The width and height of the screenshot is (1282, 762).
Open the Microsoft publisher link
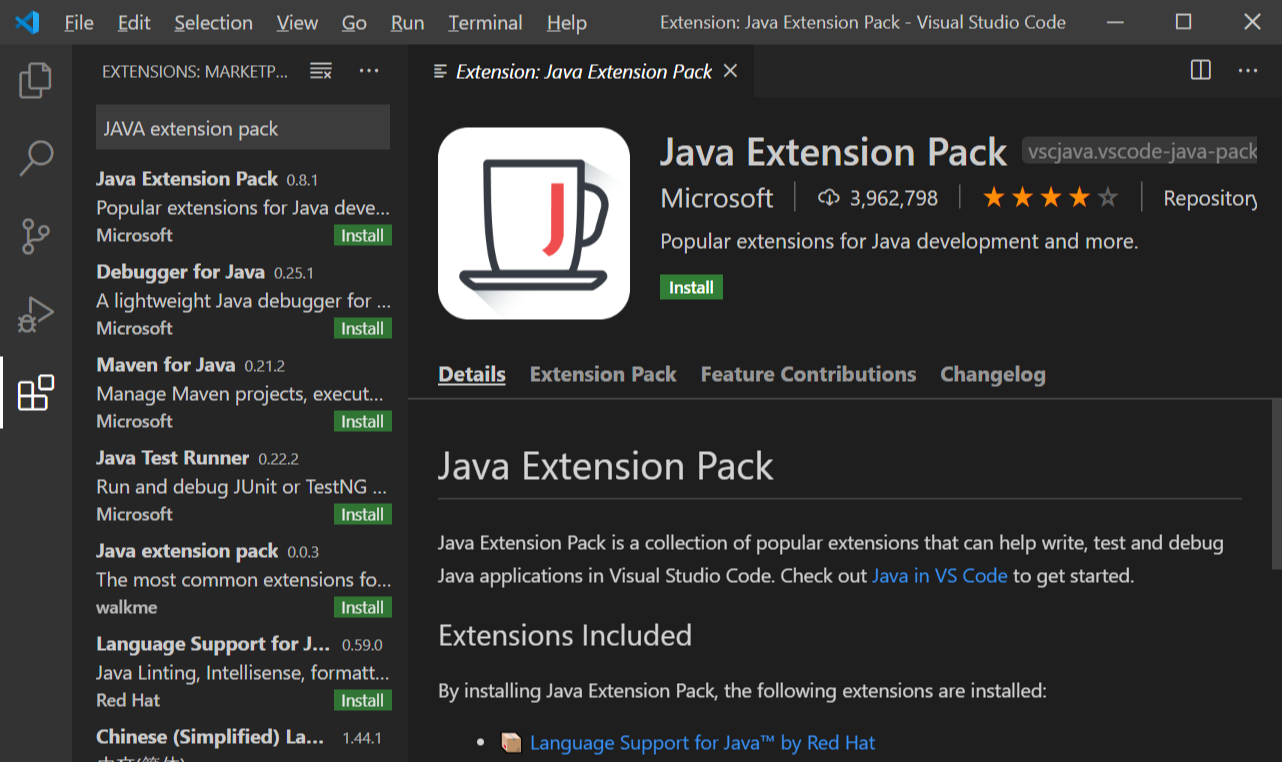[x=717, y=198]
